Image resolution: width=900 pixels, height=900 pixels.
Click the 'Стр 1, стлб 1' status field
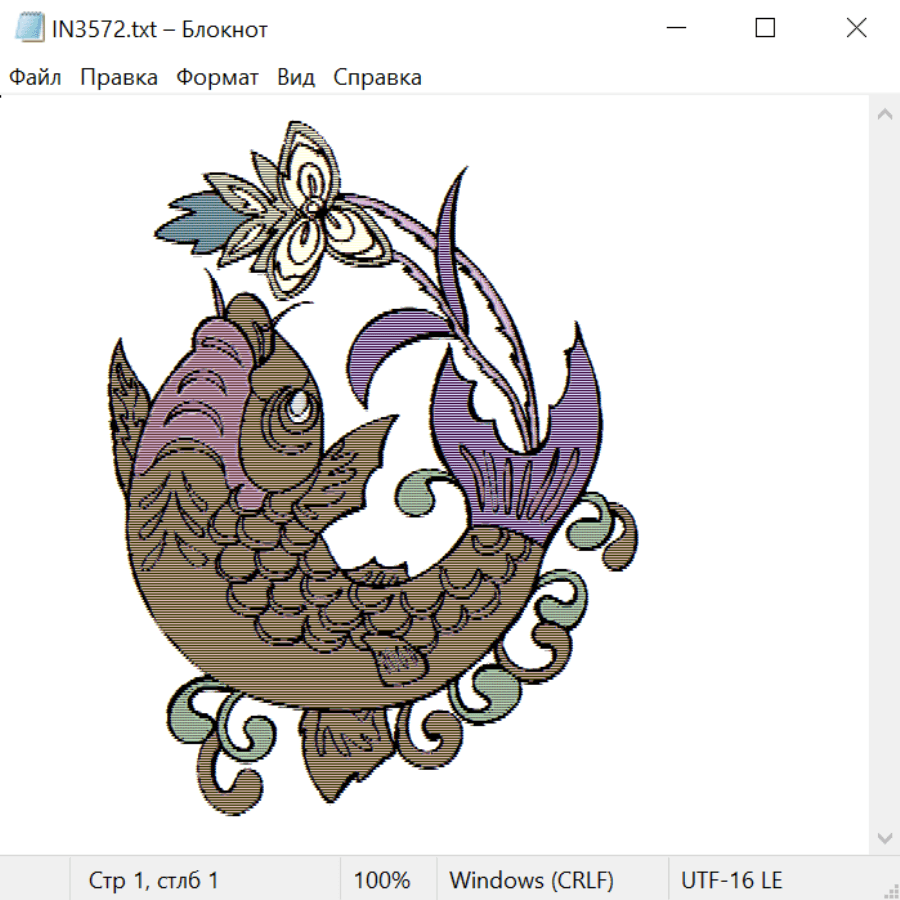click(153, 880)
